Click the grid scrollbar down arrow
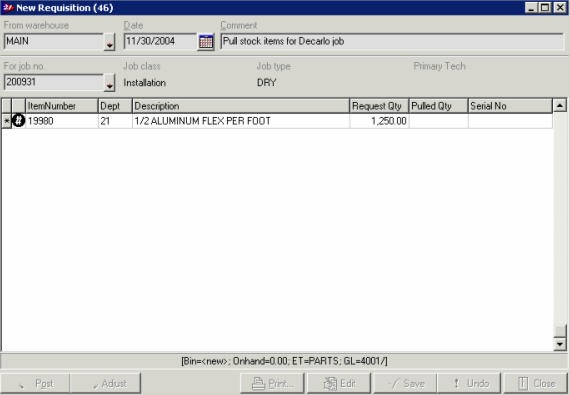The image size is (570, 395). pyautogui.click(x=560, y=344)
